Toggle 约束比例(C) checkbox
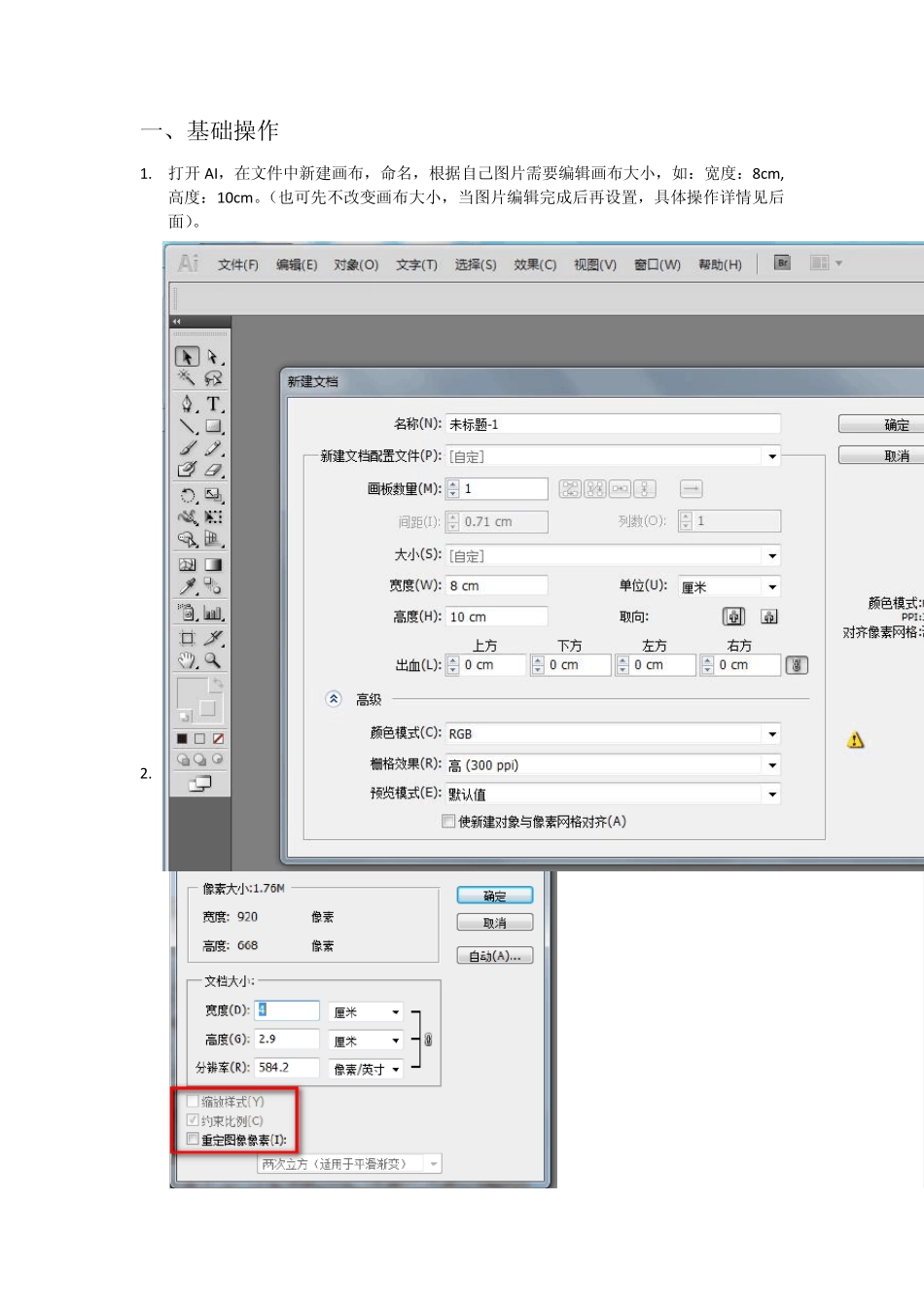The width and height of the screenshot is (924, 1307). pos(193,1120)
